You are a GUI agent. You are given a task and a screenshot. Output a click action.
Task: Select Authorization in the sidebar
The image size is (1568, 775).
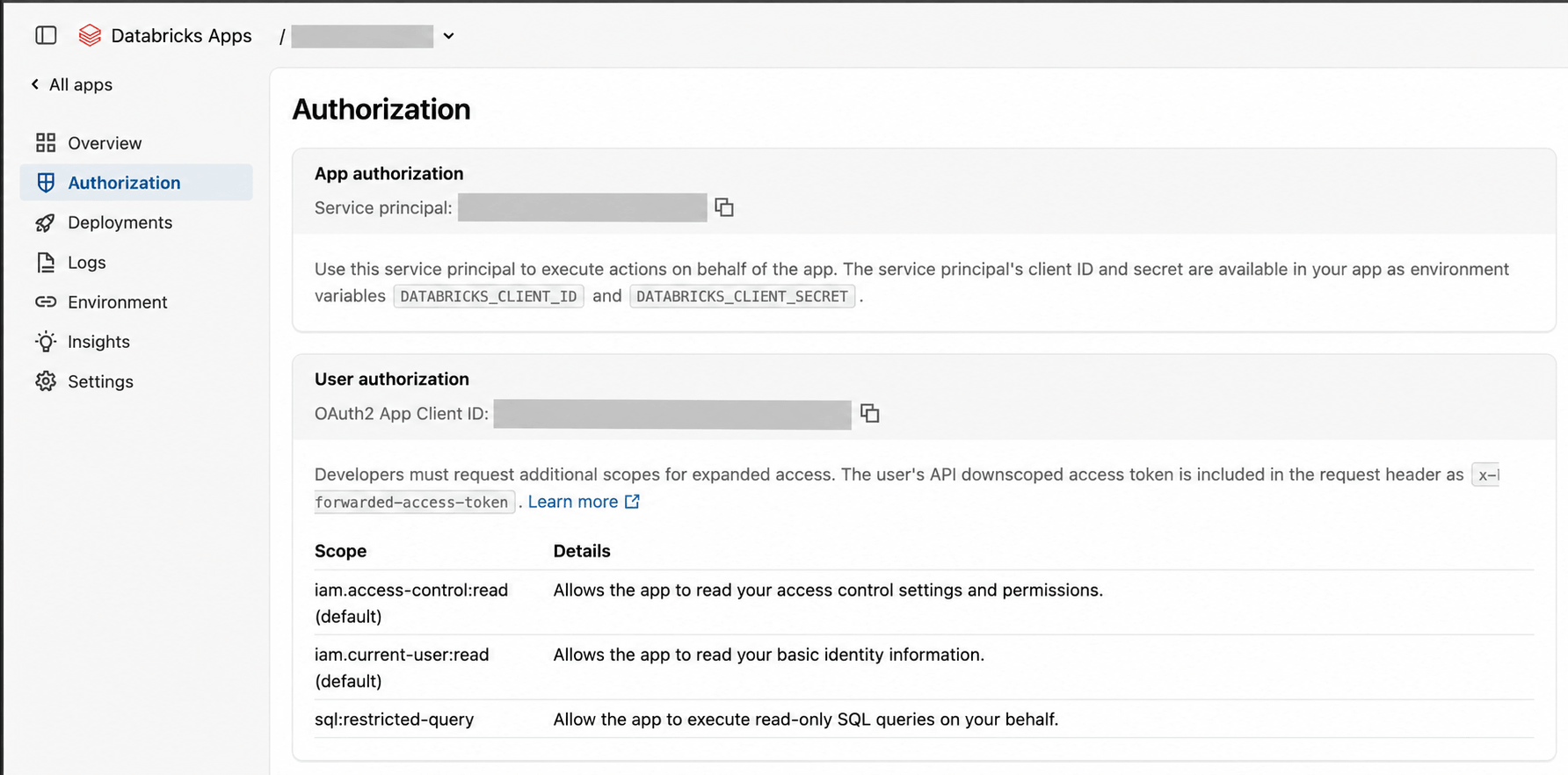coord(136,182)
